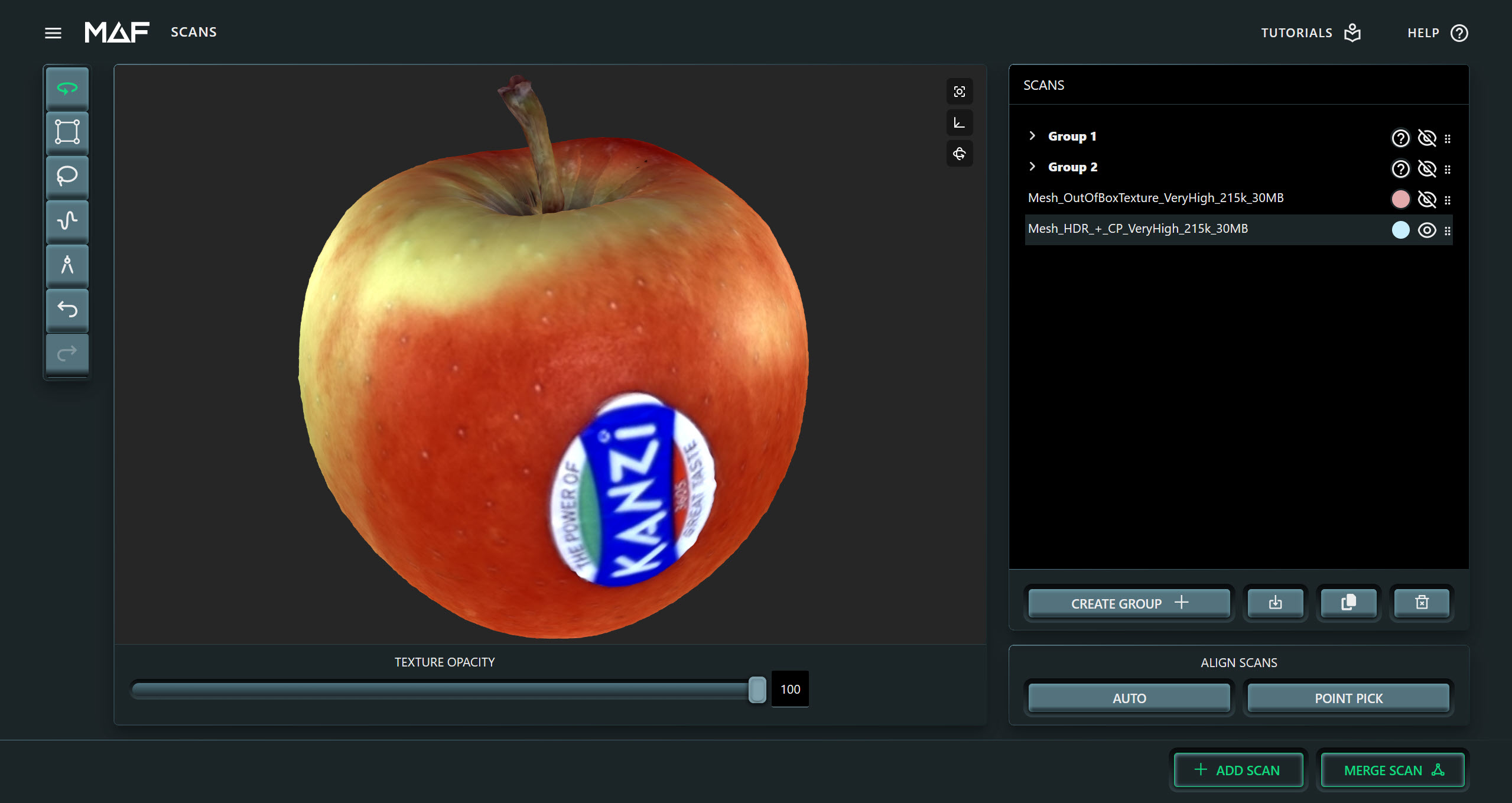
Task: Select the lasso selection tool
Action: point(67,175)
